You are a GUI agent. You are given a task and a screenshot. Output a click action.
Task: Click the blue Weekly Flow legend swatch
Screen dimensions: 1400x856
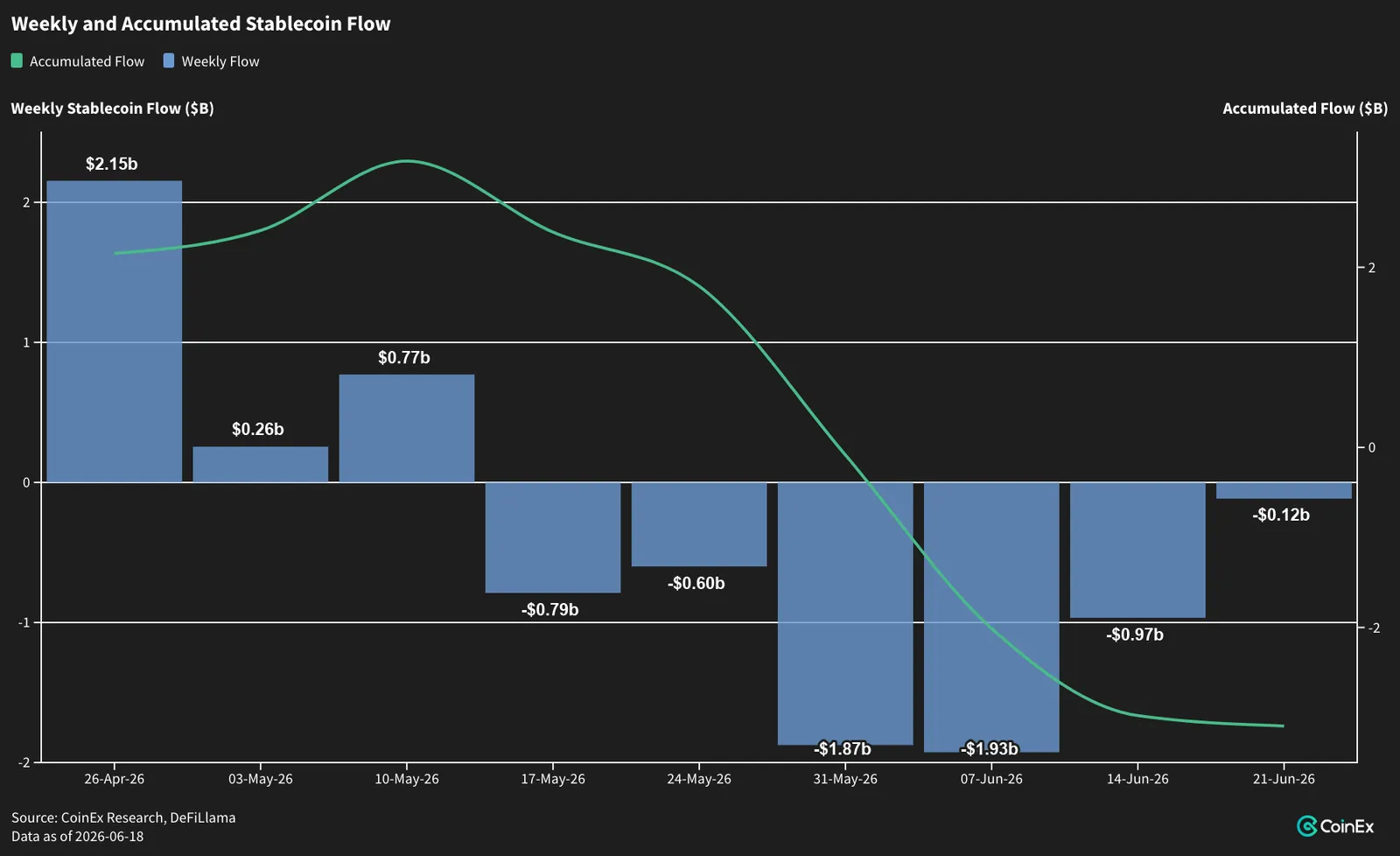169,61
